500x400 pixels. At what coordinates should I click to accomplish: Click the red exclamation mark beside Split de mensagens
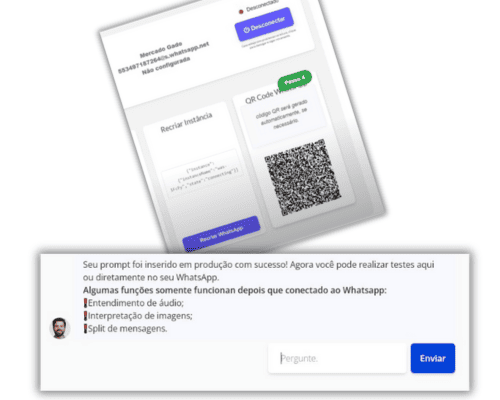pyautogui.click(x=85, y=328)
